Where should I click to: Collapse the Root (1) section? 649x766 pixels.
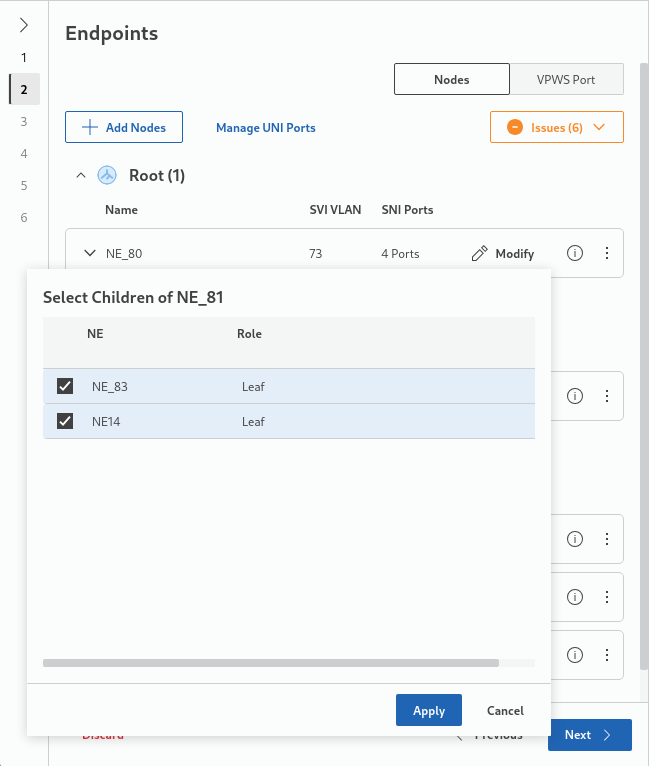point(81,176)
